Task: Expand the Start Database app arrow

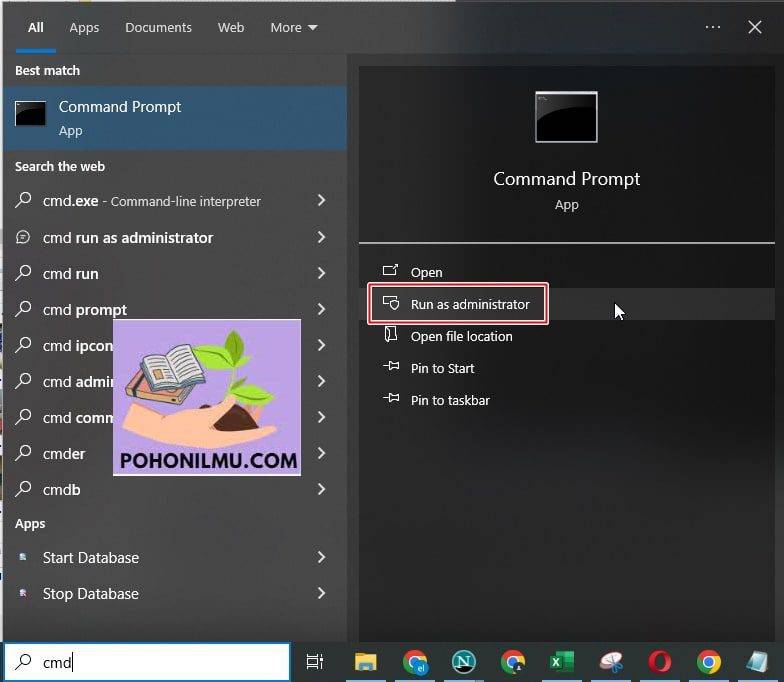Action: [x=322, y=557]
